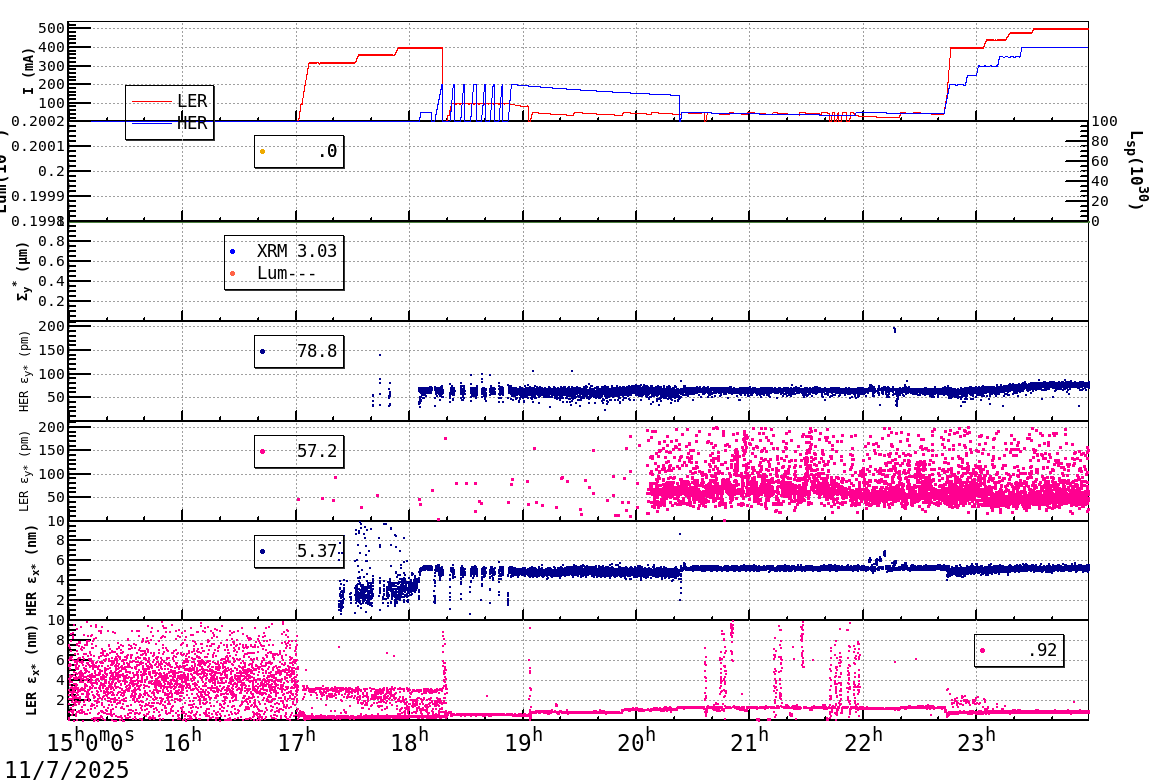Click the LER legend entry in the current plot

169,101
